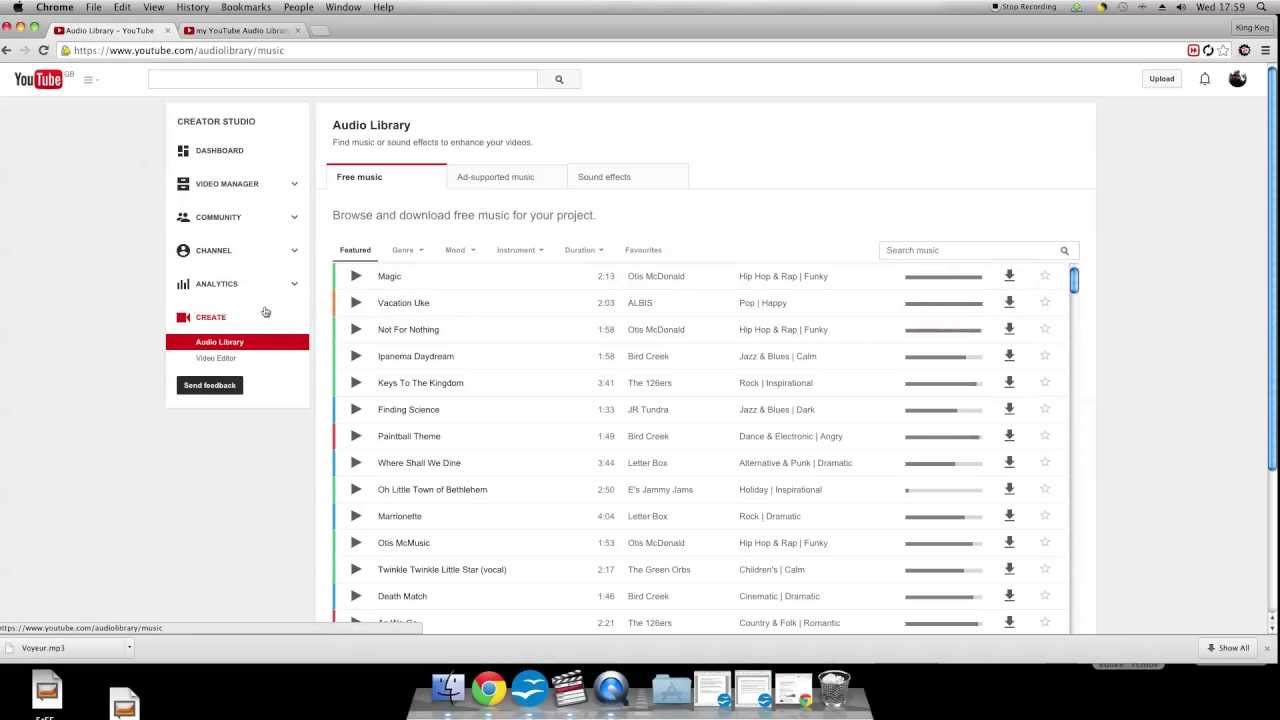Download Twinkle Twinkle Little Star track
Image resolution: width=1280 pixels, height=720 pixels.
tap(1009, 569)
